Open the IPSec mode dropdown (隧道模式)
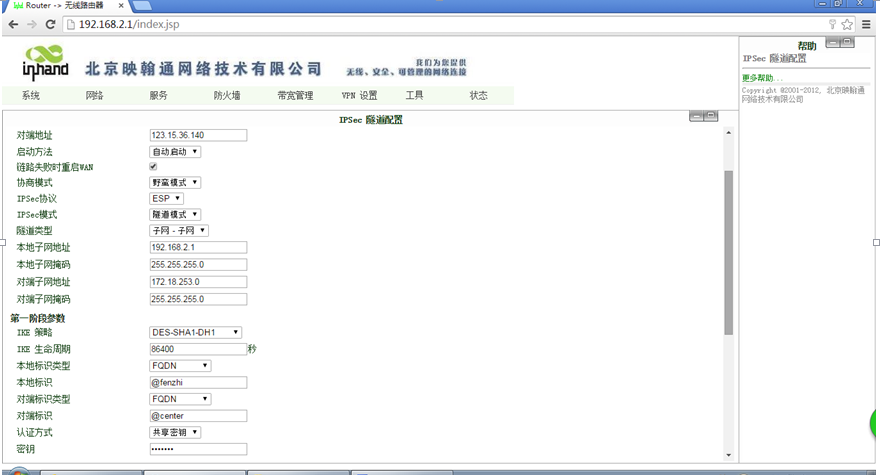 175,214
